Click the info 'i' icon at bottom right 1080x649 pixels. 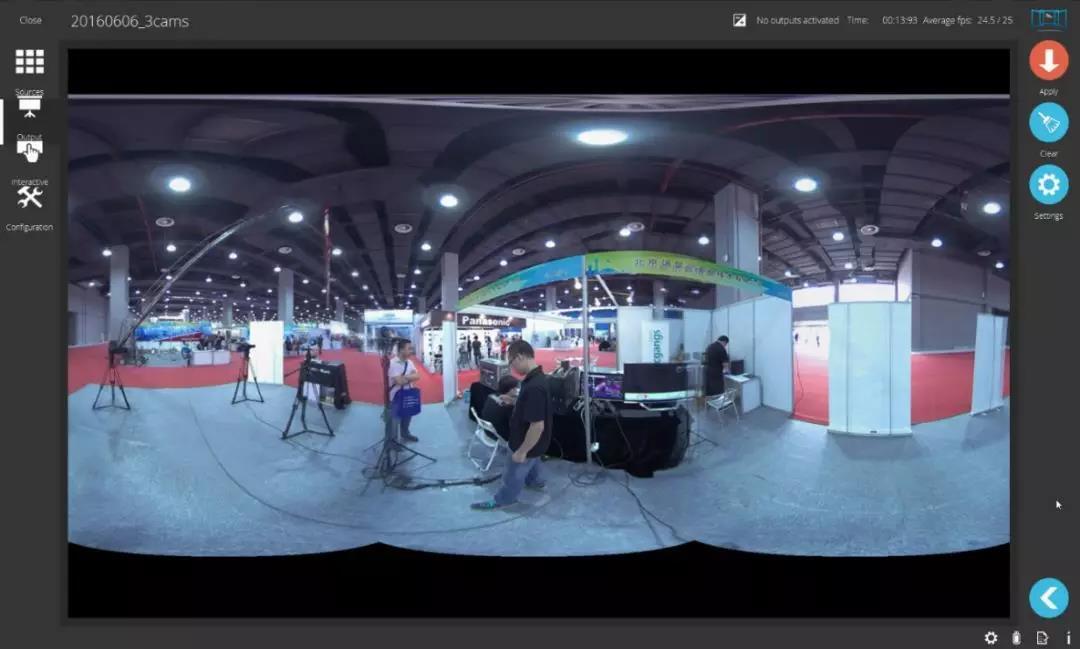point(1068,638)
